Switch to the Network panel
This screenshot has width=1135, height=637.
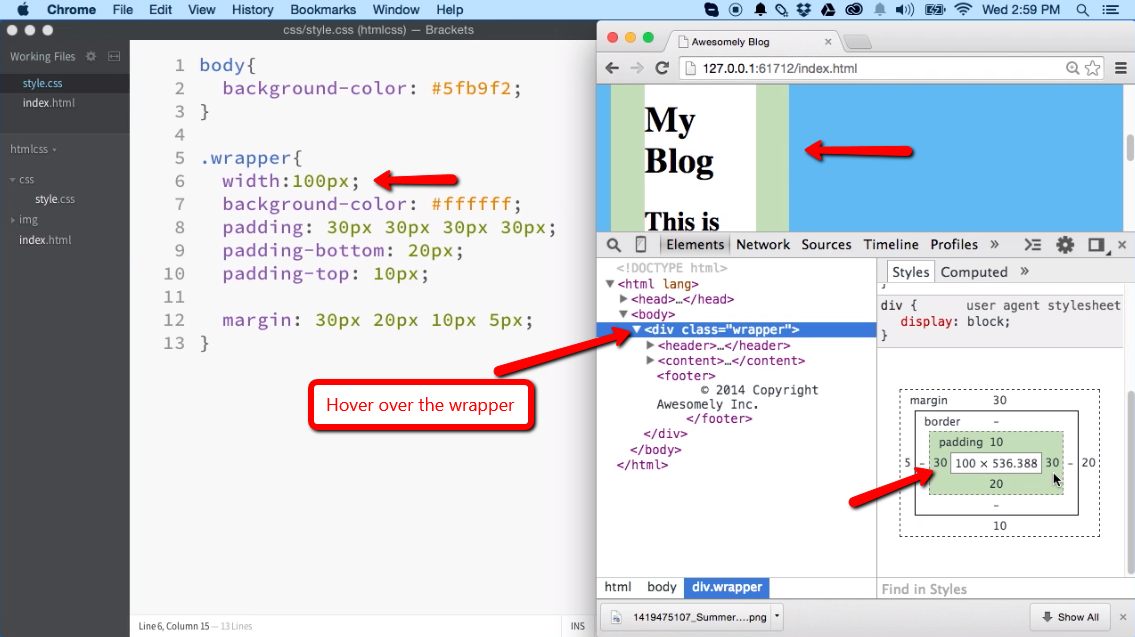pos(763,244)
